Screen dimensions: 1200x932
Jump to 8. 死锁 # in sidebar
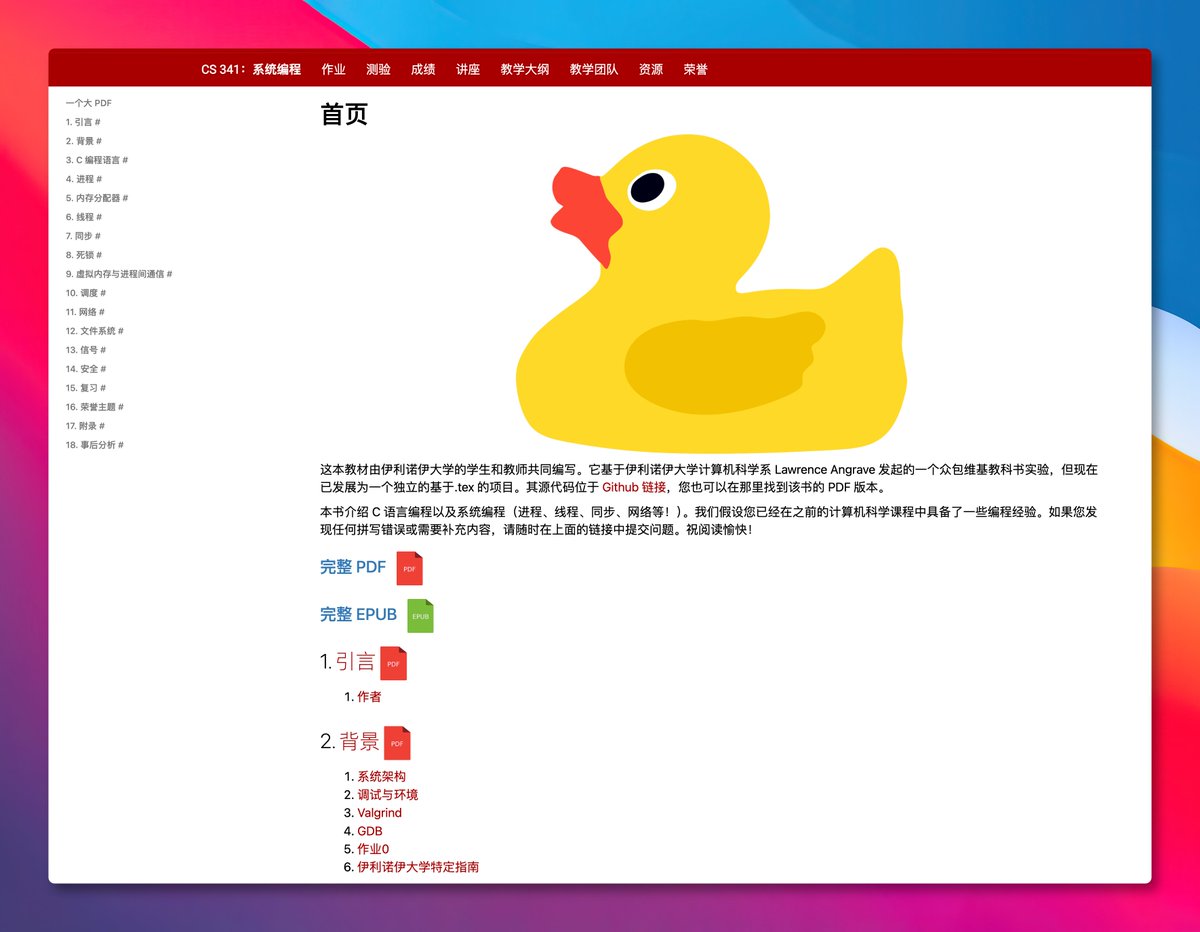tap(83, 255)
